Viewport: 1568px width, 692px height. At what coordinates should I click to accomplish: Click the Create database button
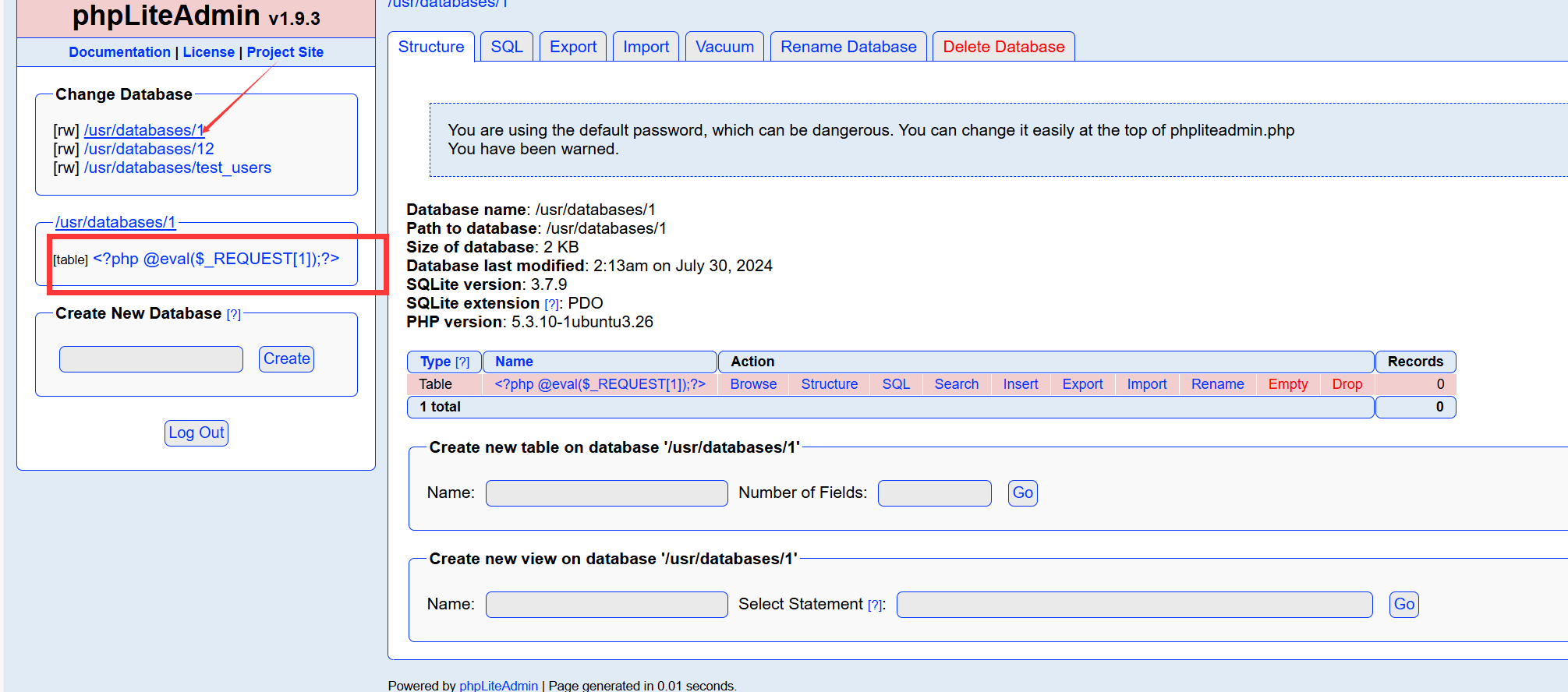[x=287, y=359]
